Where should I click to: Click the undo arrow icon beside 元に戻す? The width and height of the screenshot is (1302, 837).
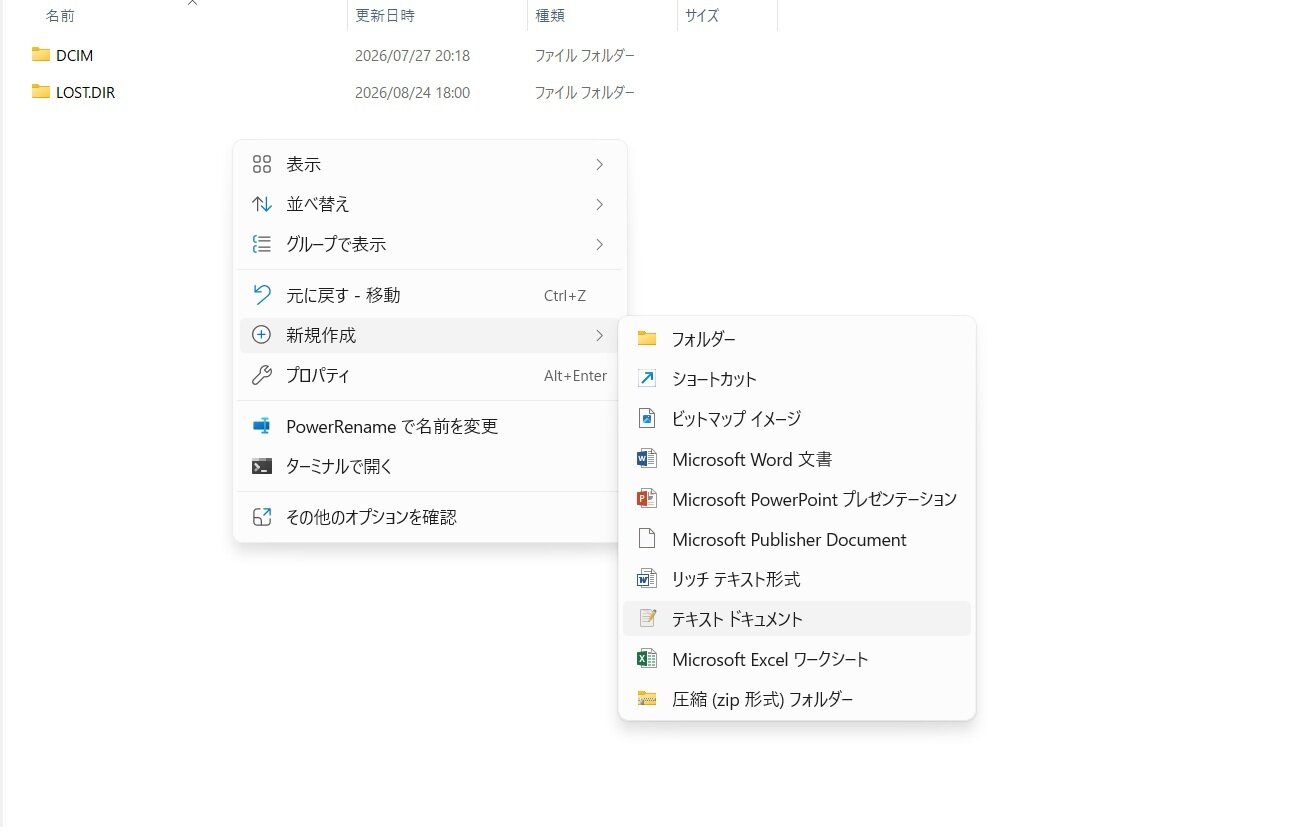pos(262,295)
